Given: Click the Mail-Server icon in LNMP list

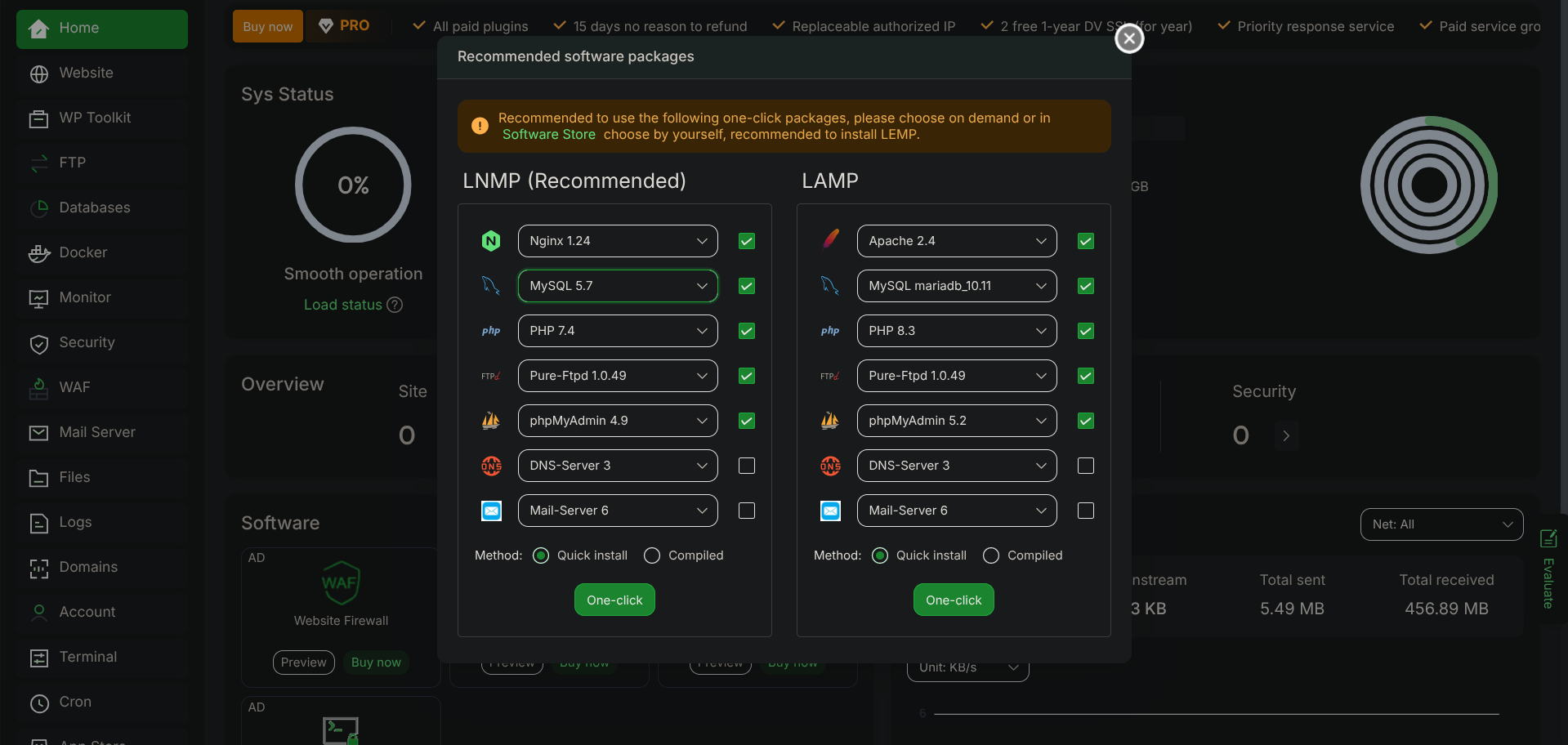Looking at the screenshot, I should point(491,511).
